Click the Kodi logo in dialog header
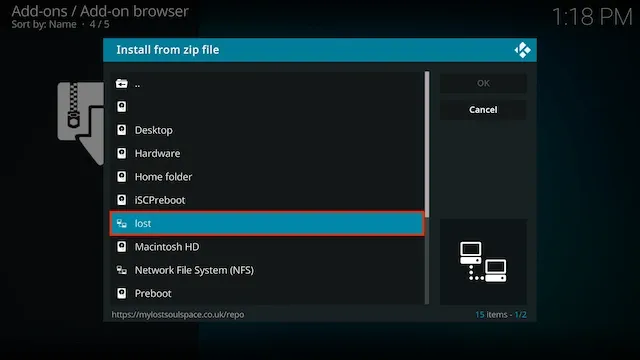This screenshot has width=640, height=360. 522,50
